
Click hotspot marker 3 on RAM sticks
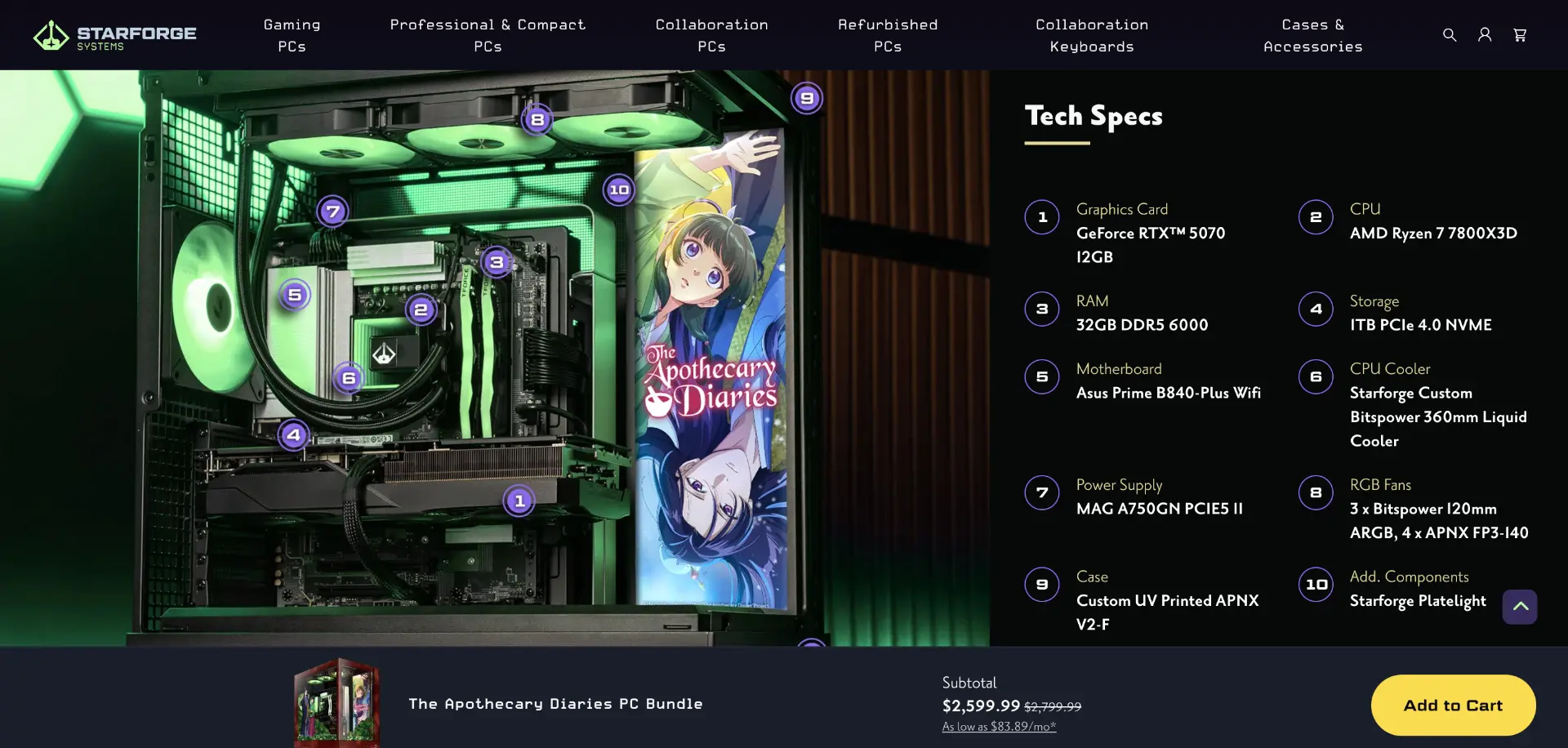(x=496, y=262)
